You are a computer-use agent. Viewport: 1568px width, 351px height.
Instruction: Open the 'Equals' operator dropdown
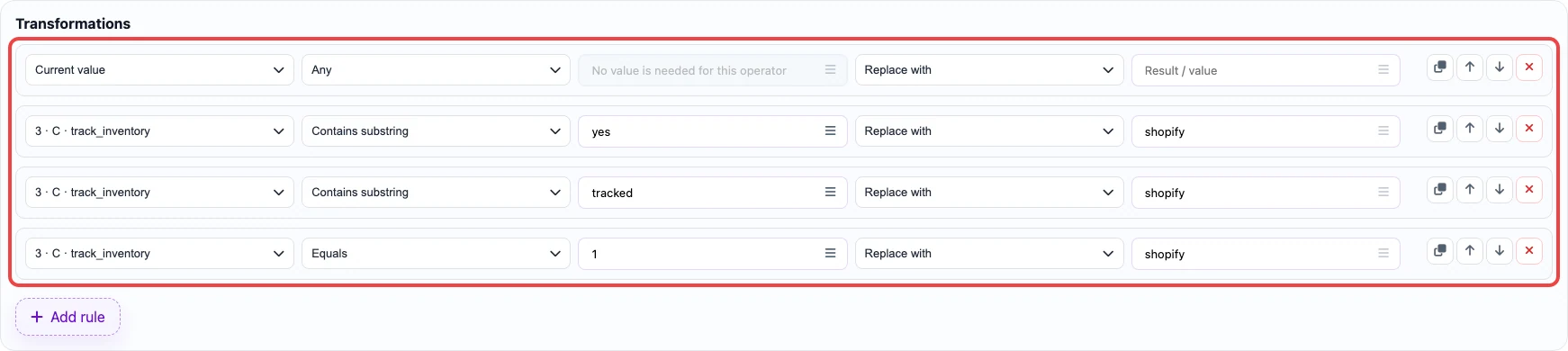pyautogui.click(x=436, y=254)
